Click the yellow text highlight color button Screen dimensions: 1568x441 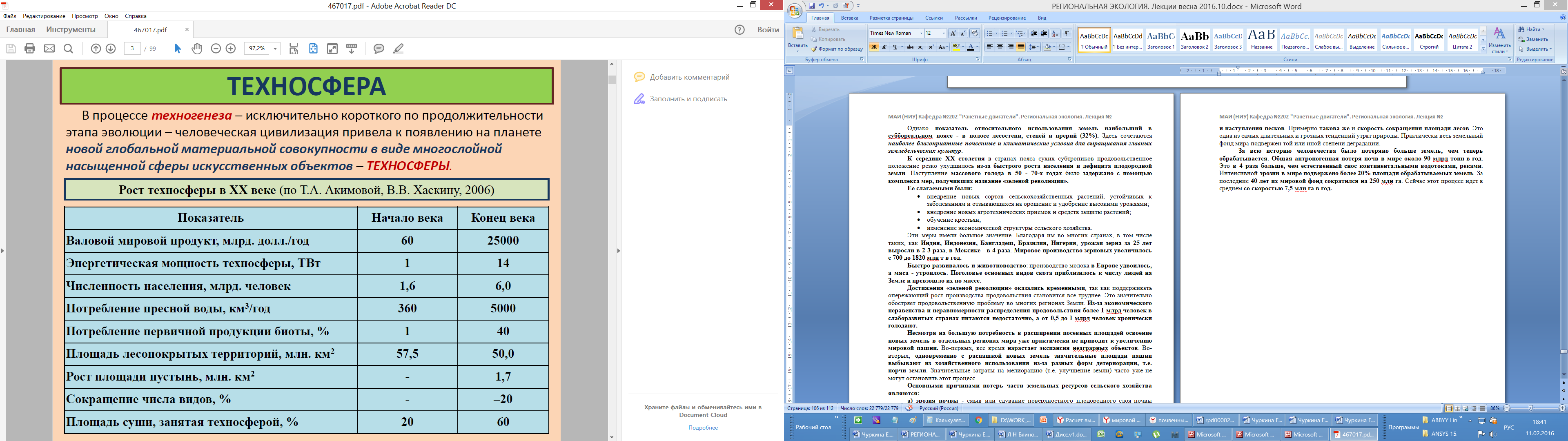(x=956, y=47)
